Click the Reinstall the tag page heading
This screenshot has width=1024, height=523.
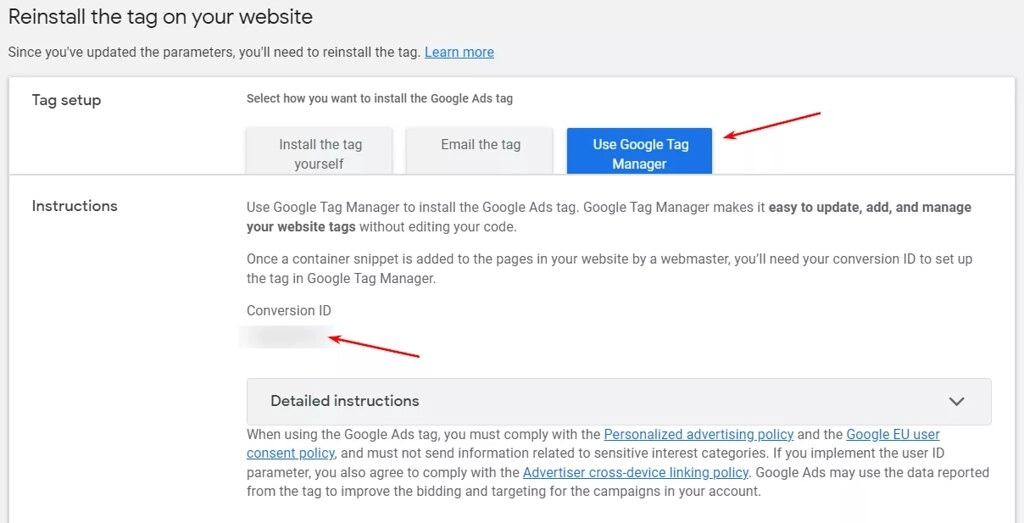160,17
